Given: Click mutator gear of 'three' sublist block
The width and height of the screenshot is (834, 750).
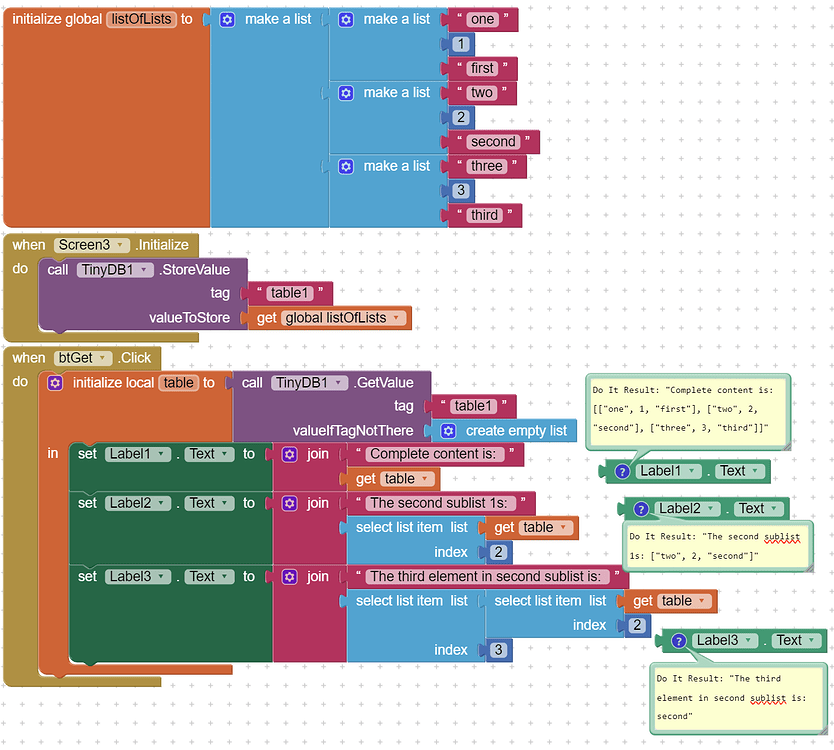Looking at the screenshot, I should 346,166.
